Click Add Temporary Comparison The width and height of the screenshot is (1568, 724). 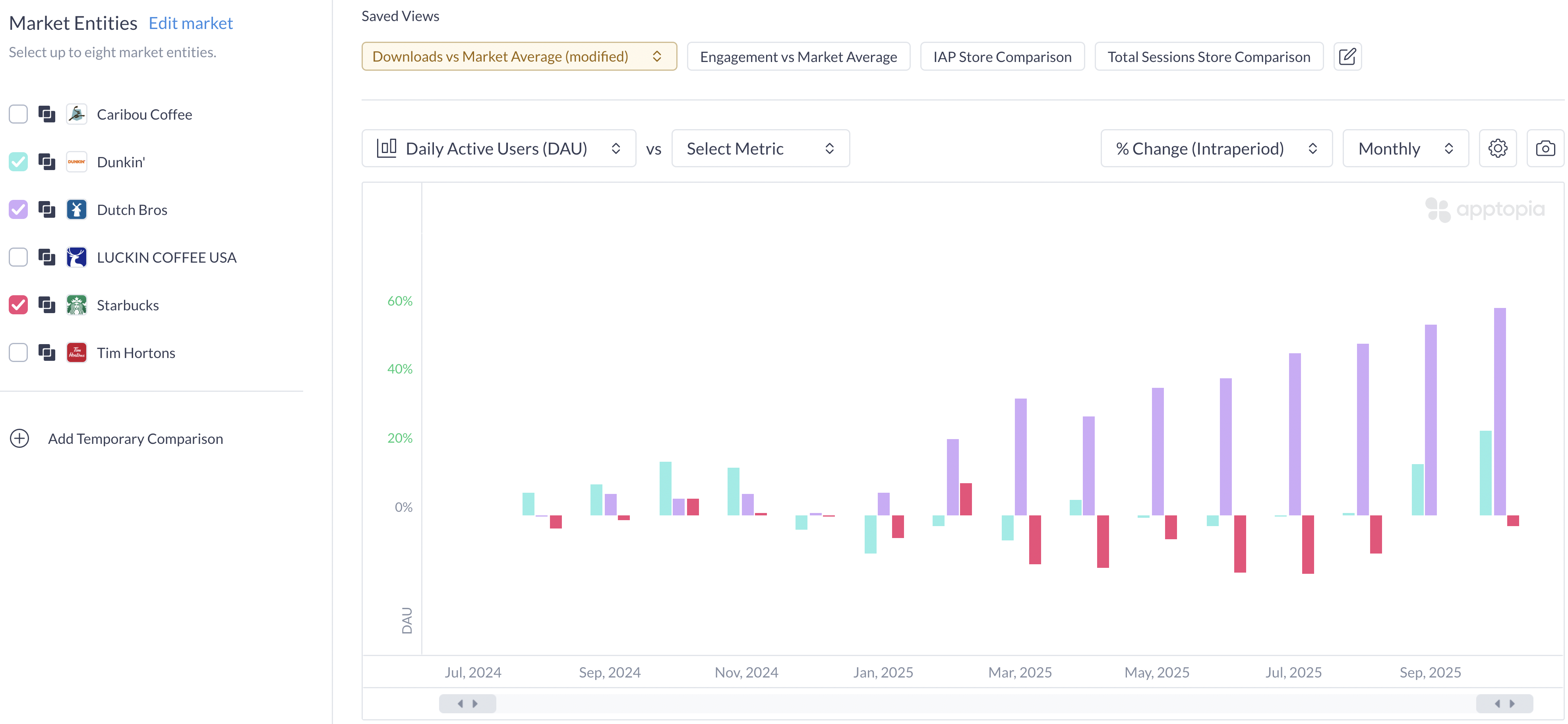click(x=135, y=438)
